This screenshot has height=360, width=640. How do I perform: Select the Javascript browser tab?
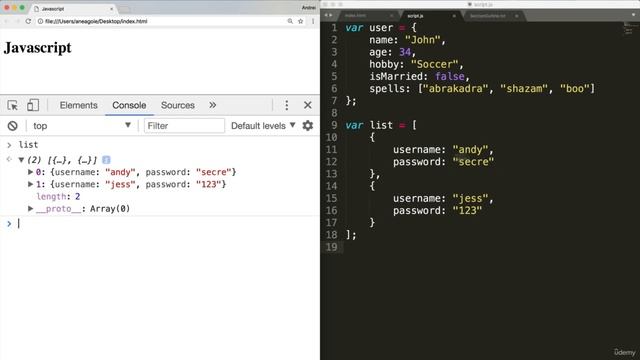click(73, 9)
